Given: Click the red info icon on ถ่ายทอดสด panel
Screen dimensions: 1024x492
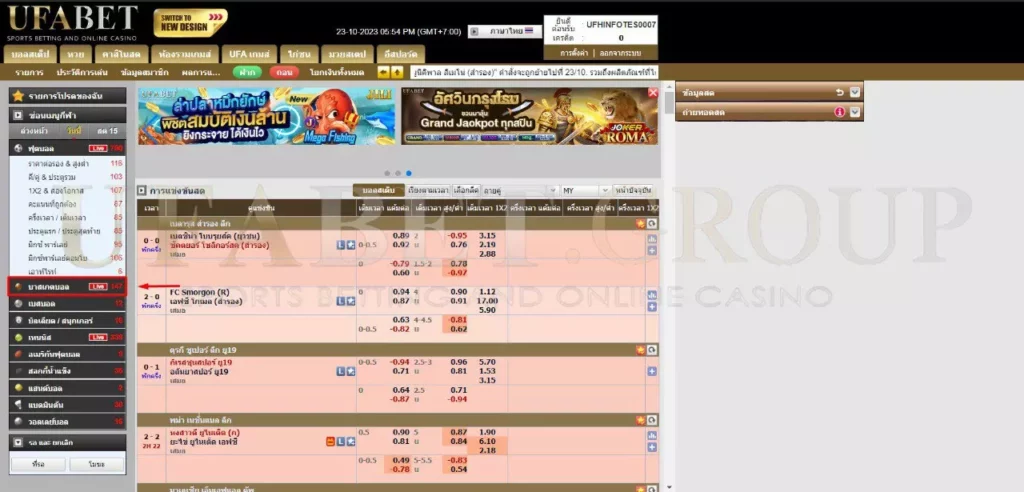Looking at the screenshot, I should click(840, 112).
